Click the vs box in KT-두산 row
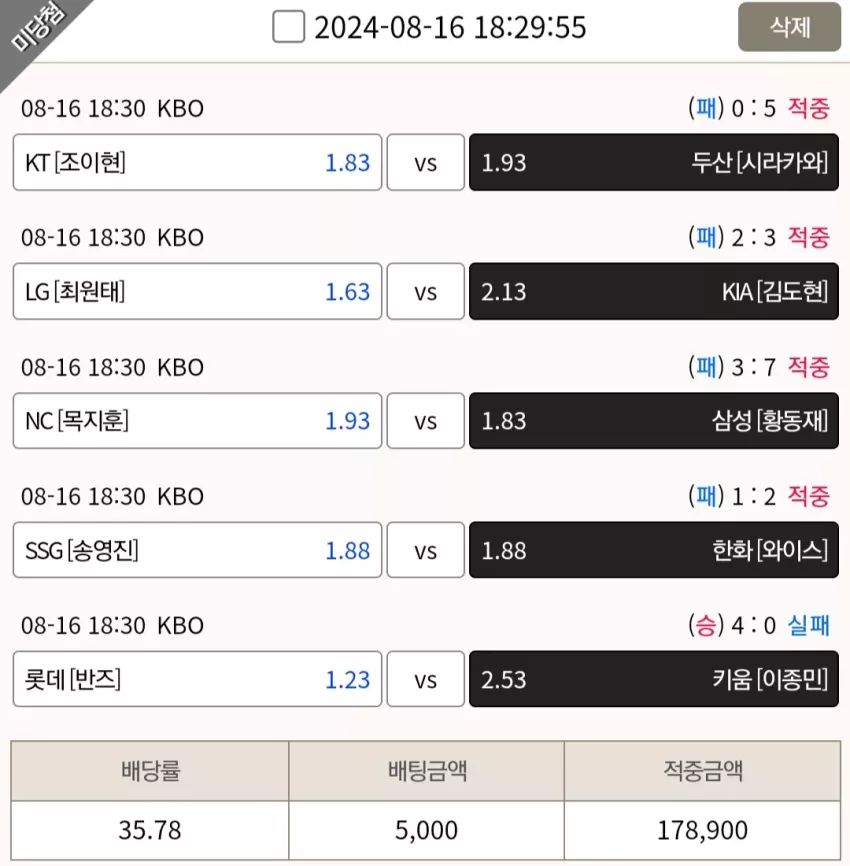 [425, 162]
